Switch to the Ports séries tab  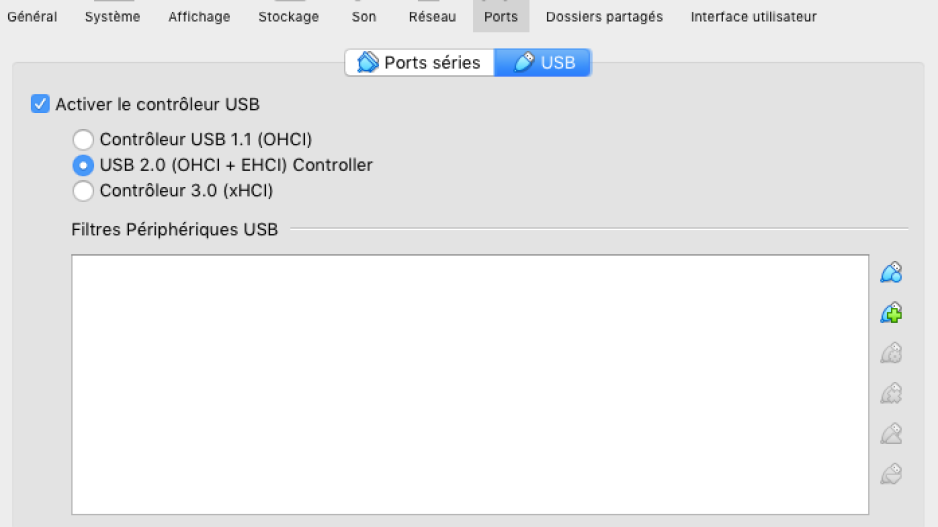(x=419, y=63)
